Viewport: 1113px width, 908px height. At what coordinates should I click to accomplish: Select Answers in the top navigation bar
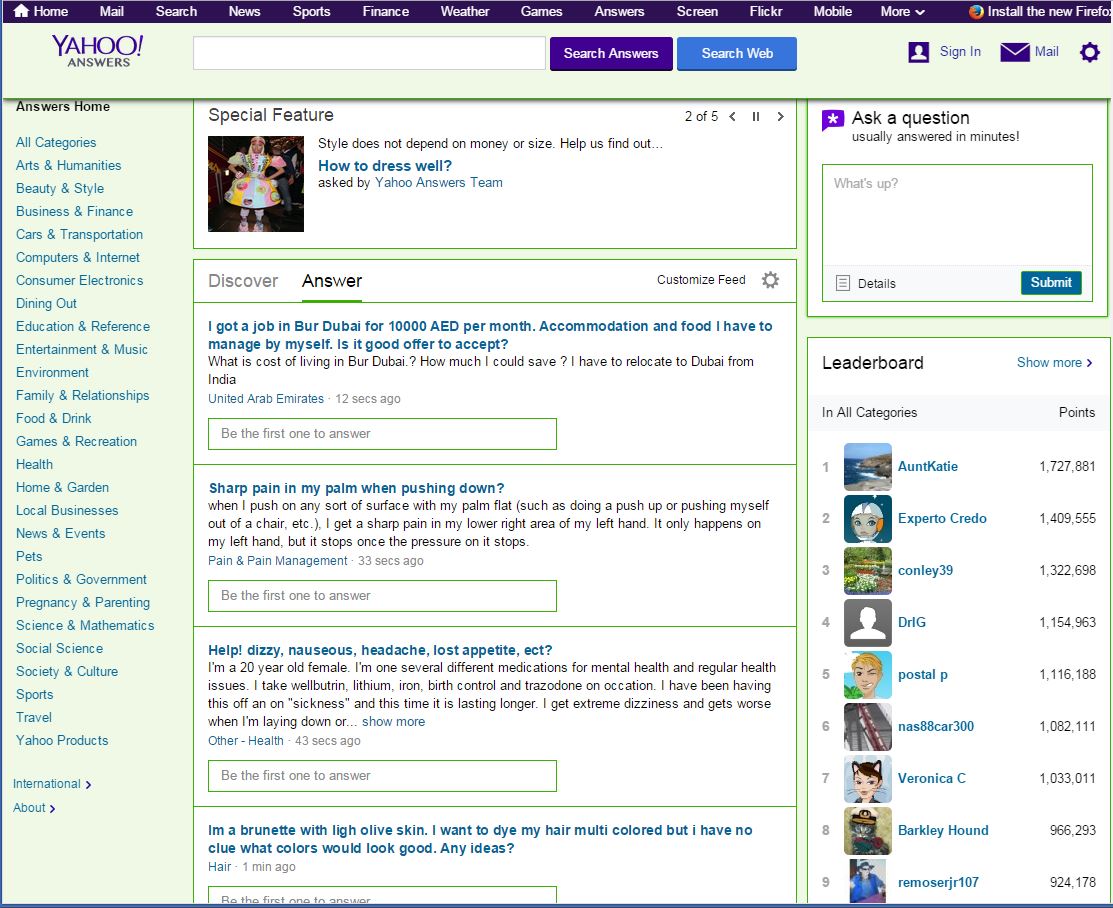(x=619, y=11)
